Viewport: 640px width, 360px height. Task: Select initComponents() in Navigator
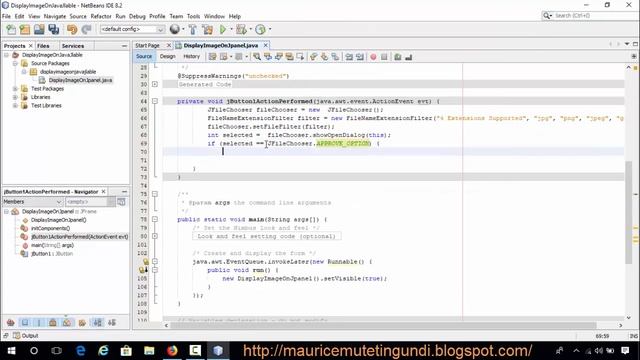51,228
